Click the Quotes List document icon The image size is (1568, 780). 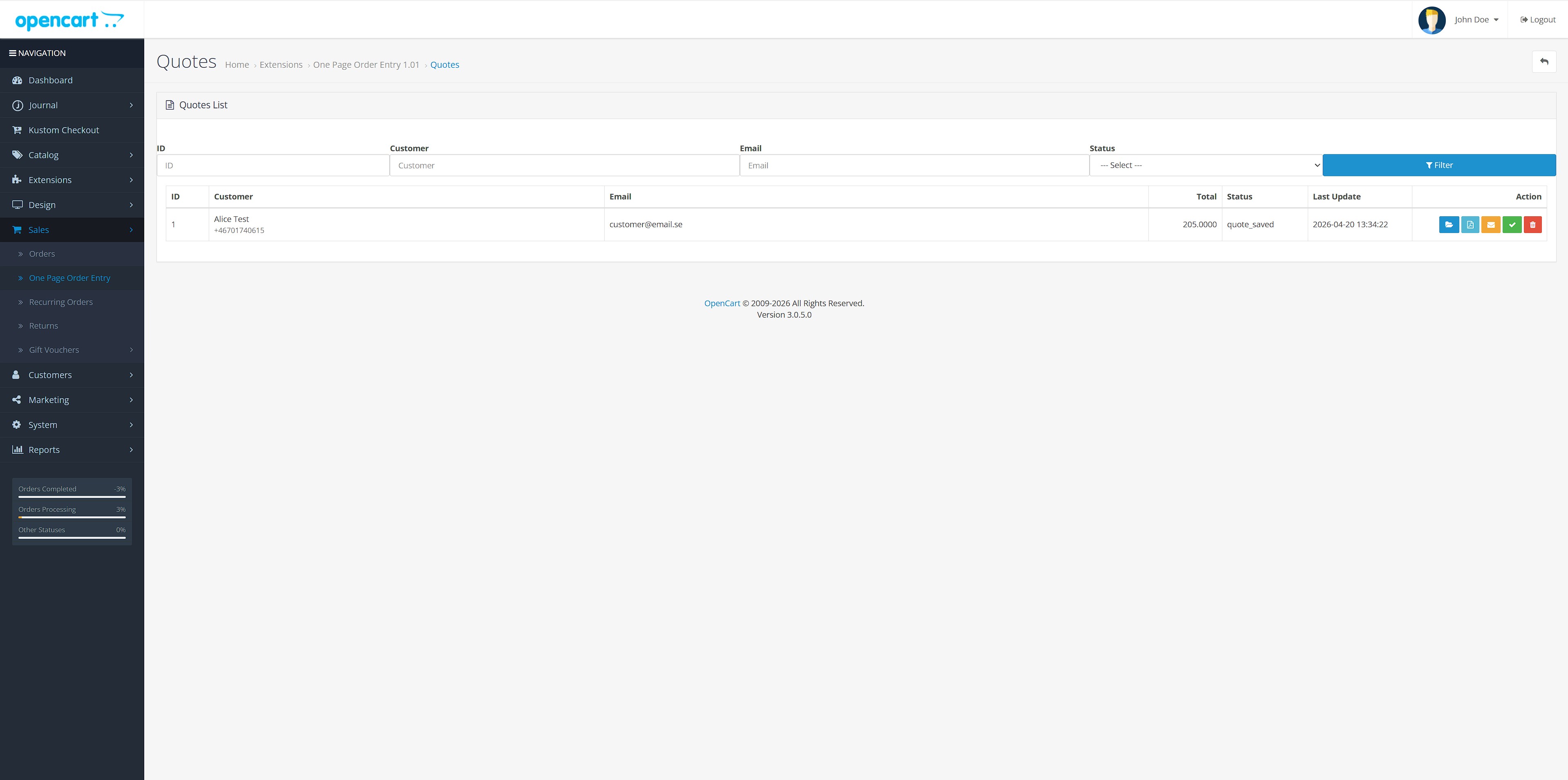(x=170, y=104)
